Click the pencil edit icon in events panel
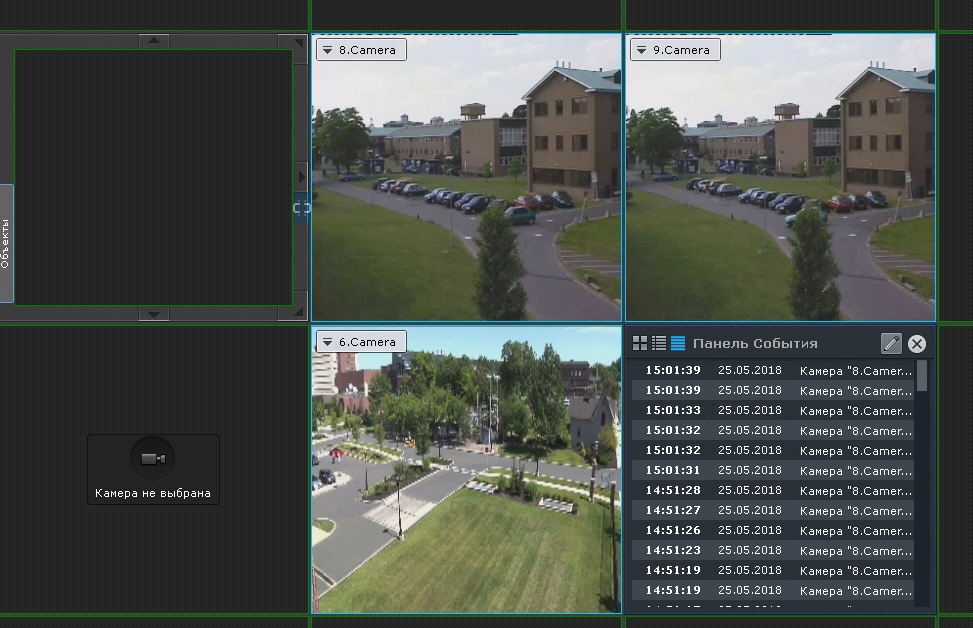Image resolution: width=973 pixels, height=628 pixels. coord(891,344)
